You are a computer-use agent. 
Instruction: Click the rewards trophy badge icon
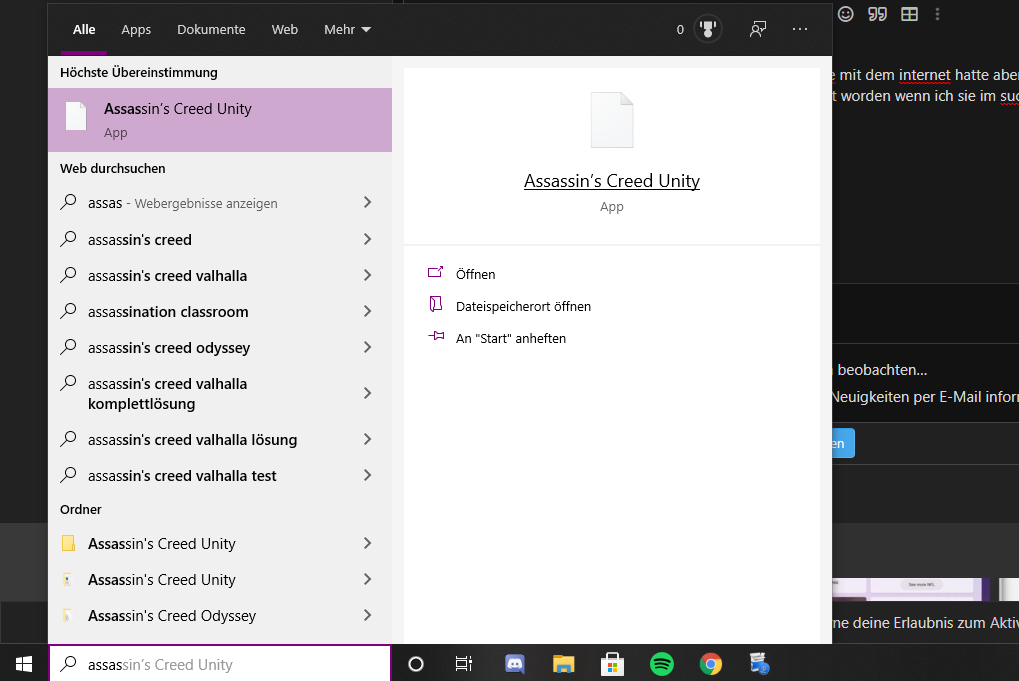(x=708, y=29)
